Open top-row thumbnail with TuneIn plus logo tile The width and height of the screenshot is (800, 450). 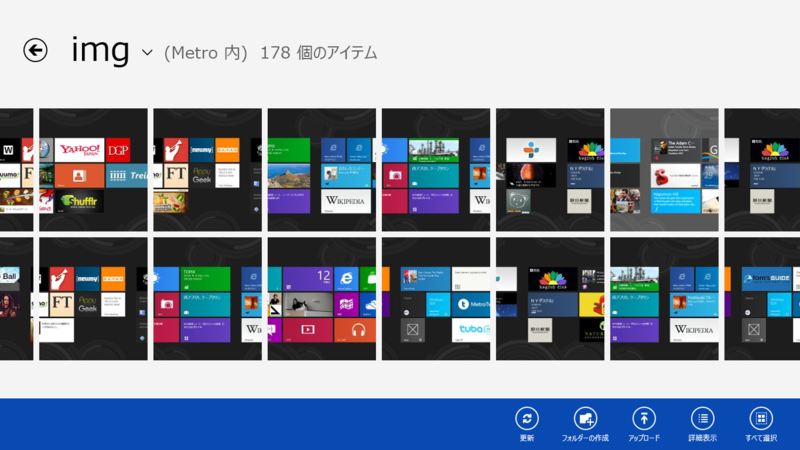(x=551, y=170)
